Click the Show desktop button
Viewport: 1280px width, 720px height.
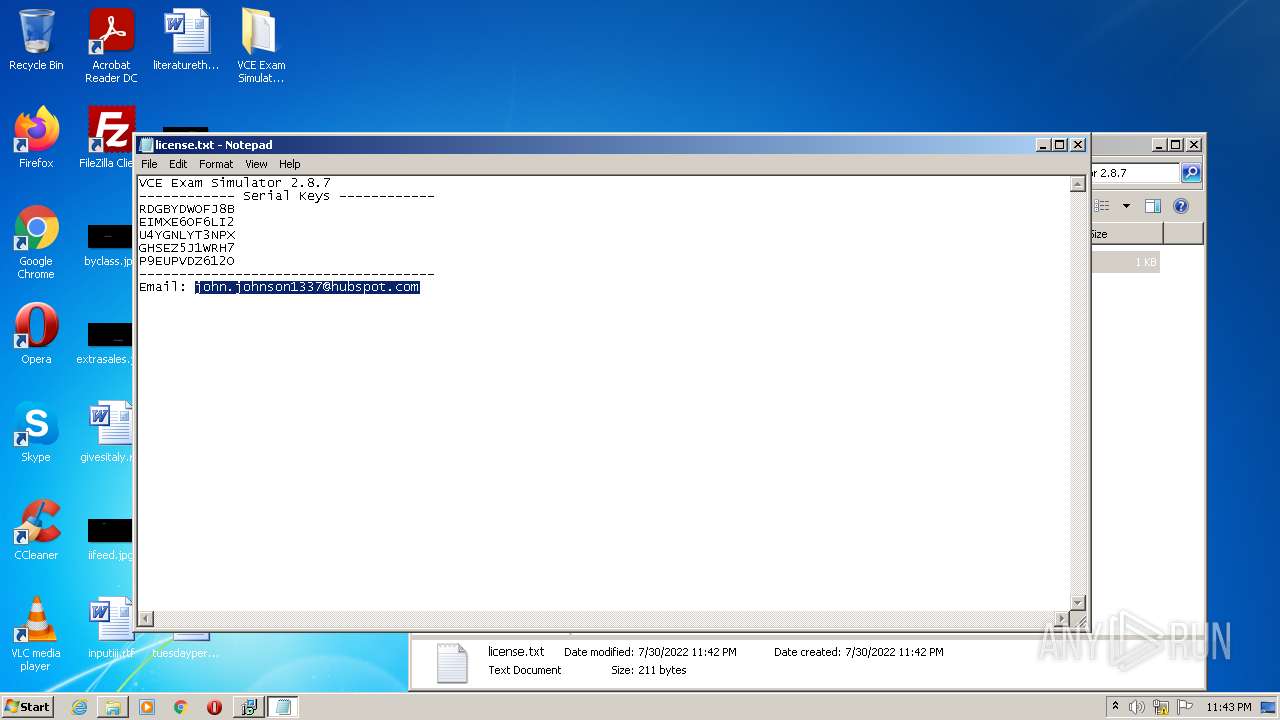pyautogui.click(x=1268, y=707)
